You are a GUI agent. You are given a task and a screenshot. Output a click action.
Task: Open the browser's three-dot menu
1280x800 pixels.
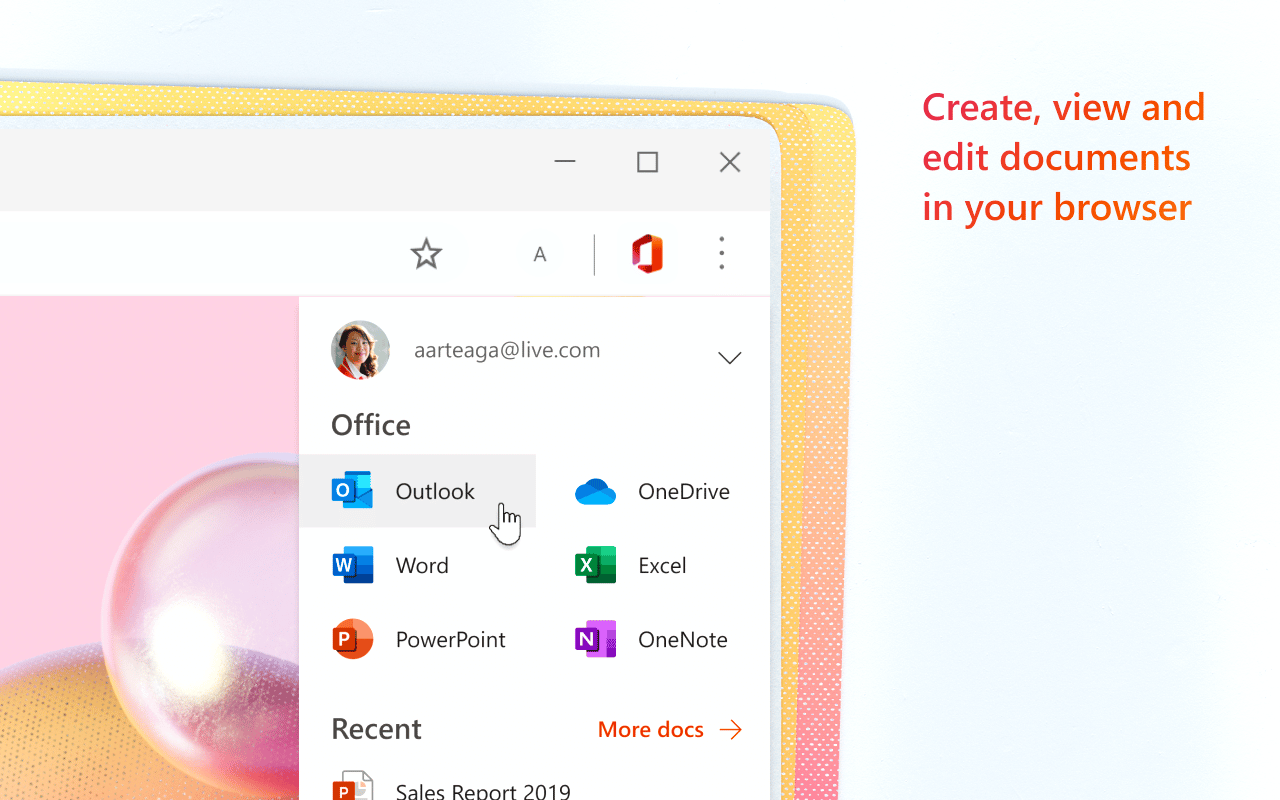pyautogui.click(x=721, y=253)
